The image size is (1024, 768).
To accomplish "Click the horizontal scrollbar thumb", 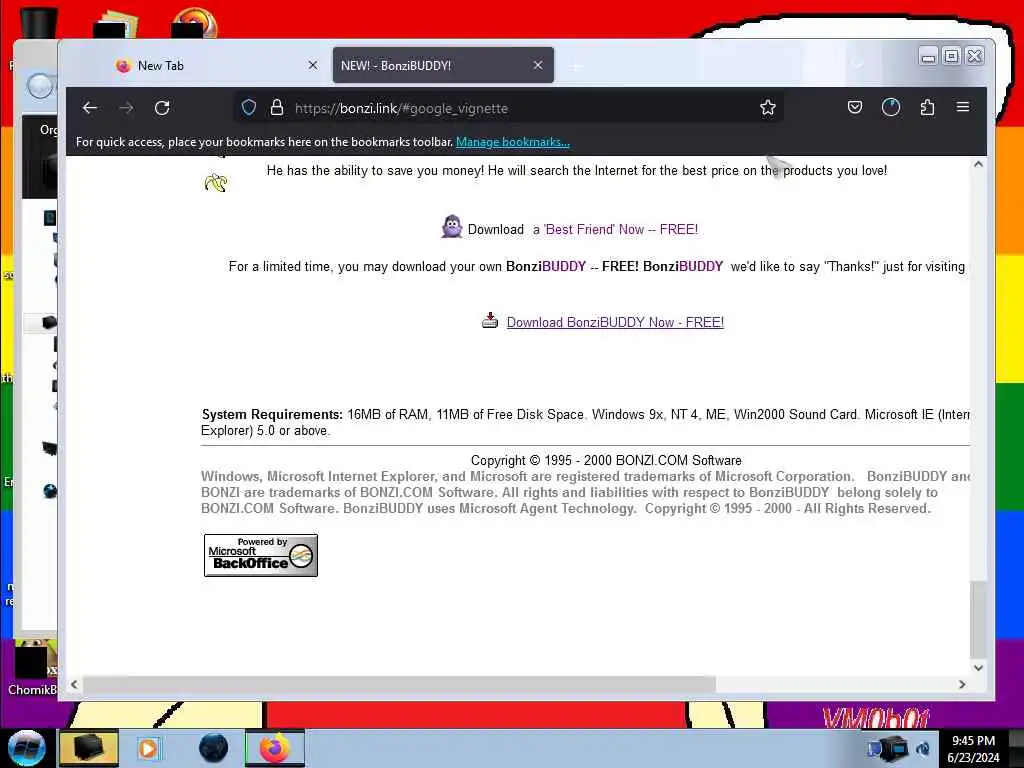I will (x=399, y=684).
